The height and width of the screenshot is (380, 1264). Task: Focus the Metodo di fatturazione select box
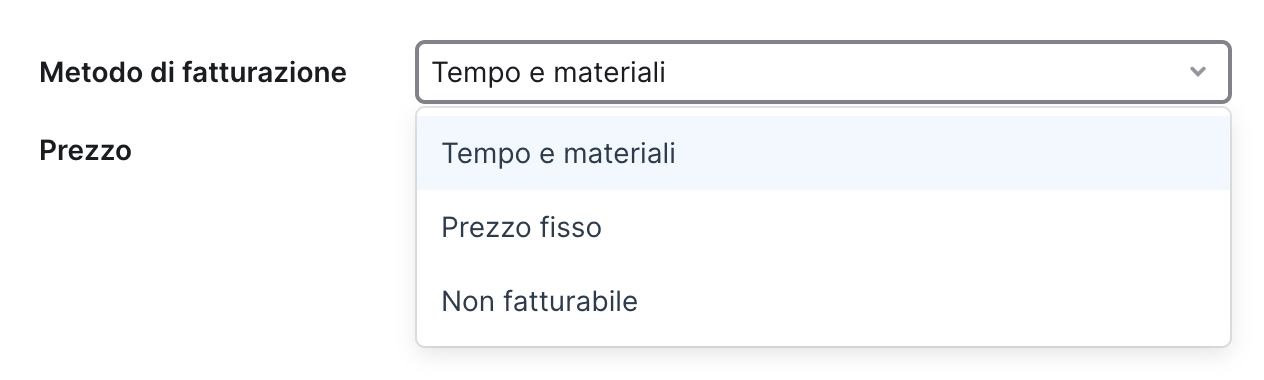tap(823, 72)
